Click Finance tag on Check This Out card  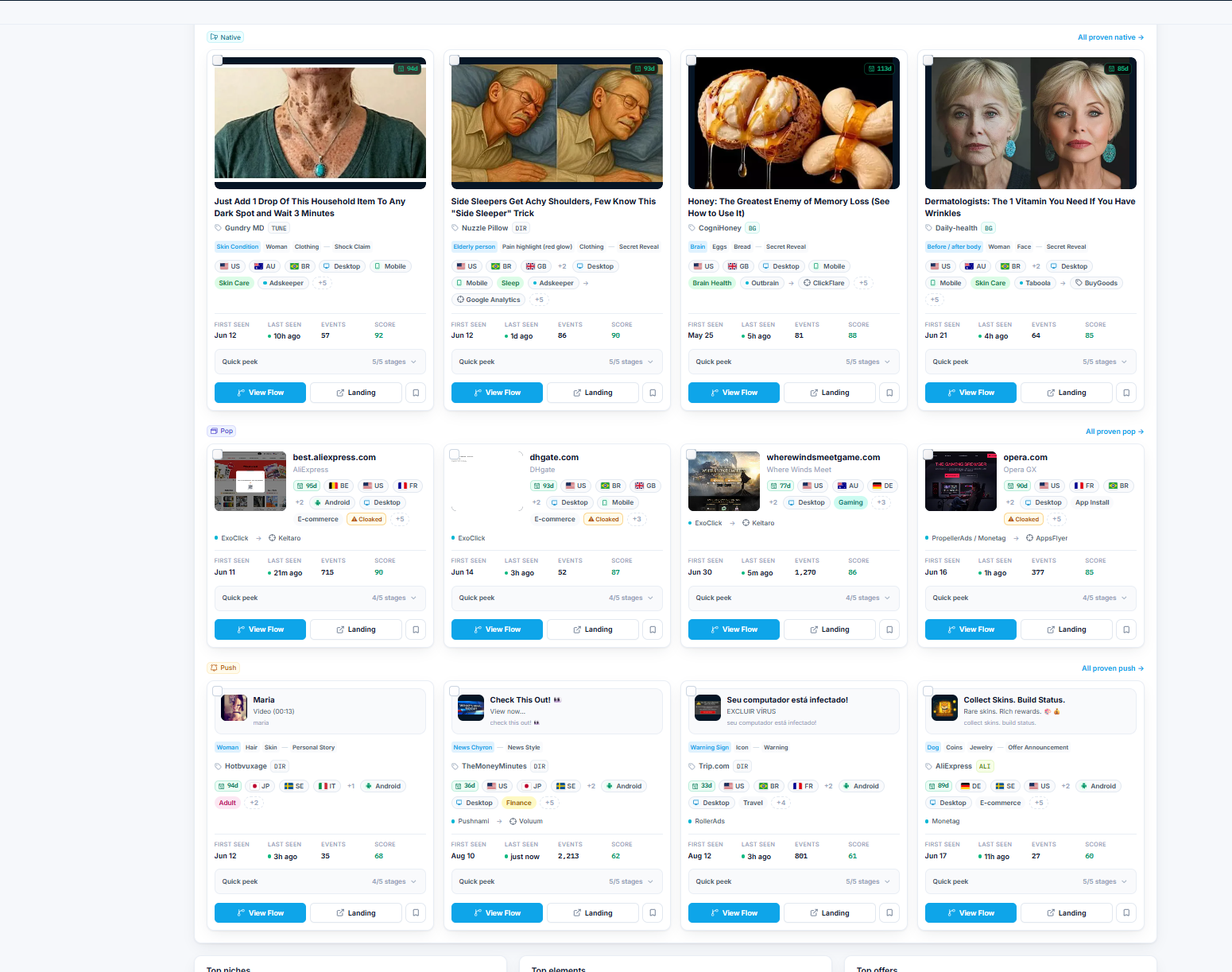point(519,803)
